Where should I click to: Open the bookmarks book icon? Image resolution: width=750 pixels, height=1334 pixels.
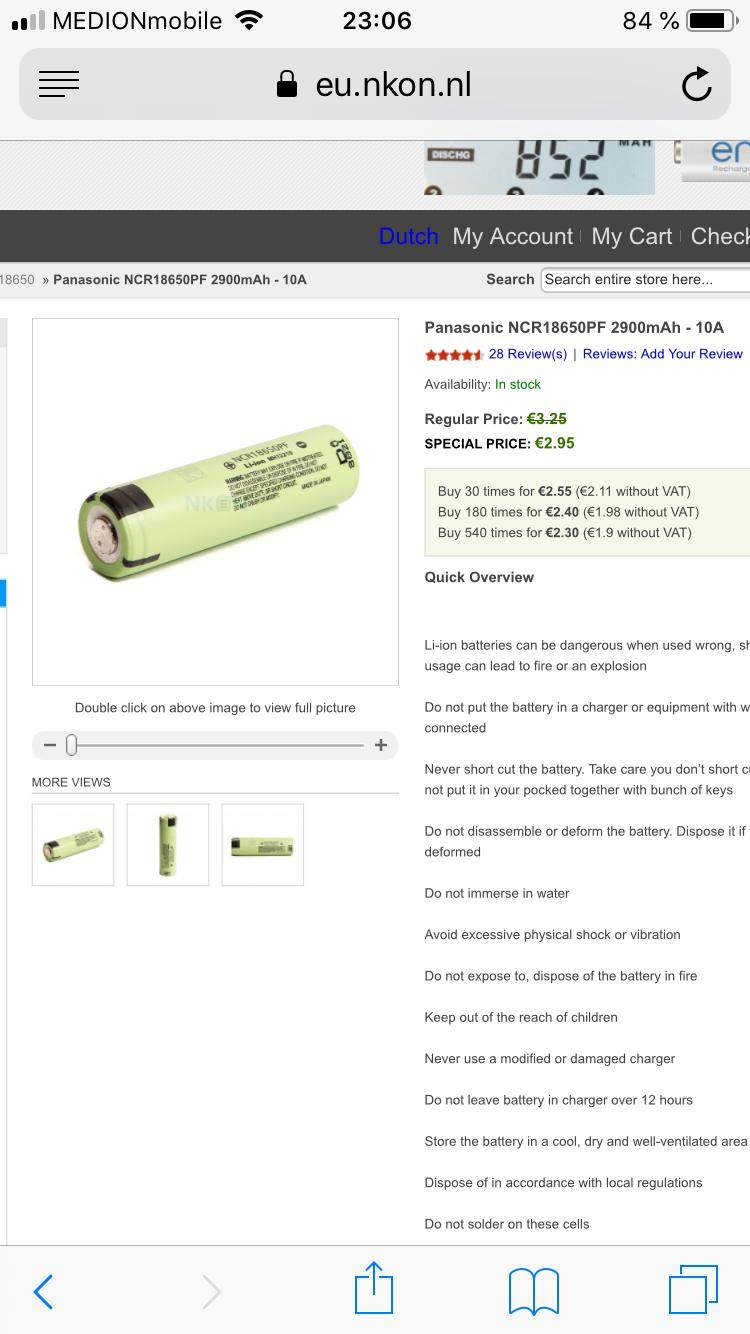click(534, 1291)
